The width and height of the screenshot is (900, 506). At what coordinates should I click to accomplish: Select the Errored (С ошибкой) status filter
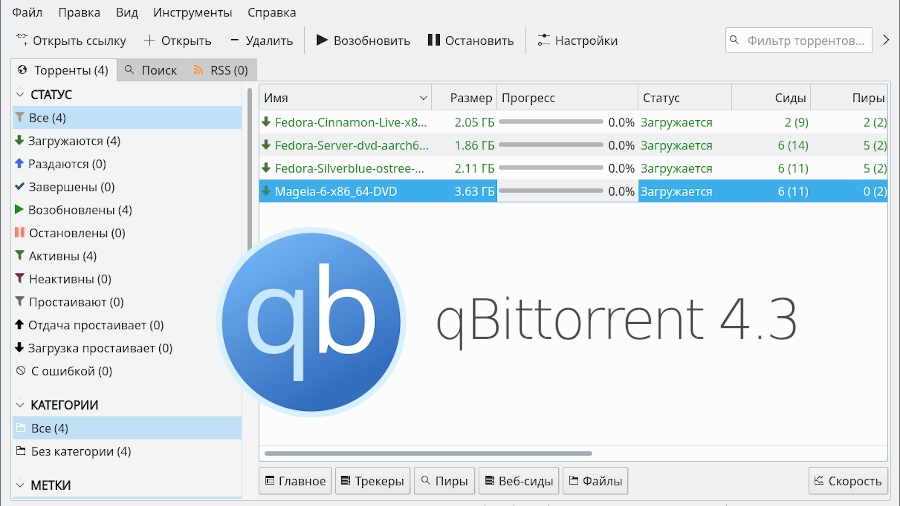[70, 371]
